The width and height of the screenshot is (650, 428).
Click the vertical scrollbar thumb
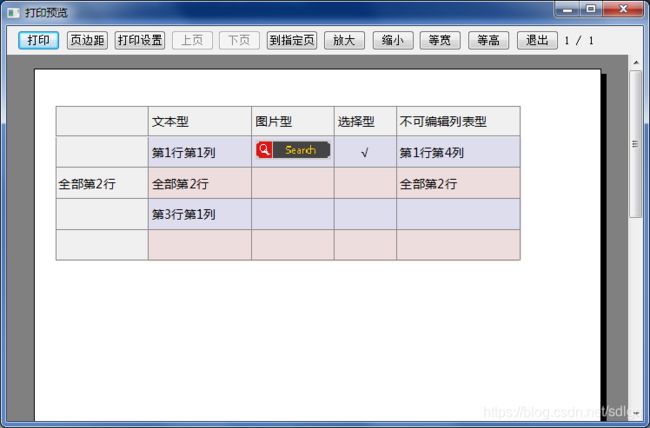(635, 143)
